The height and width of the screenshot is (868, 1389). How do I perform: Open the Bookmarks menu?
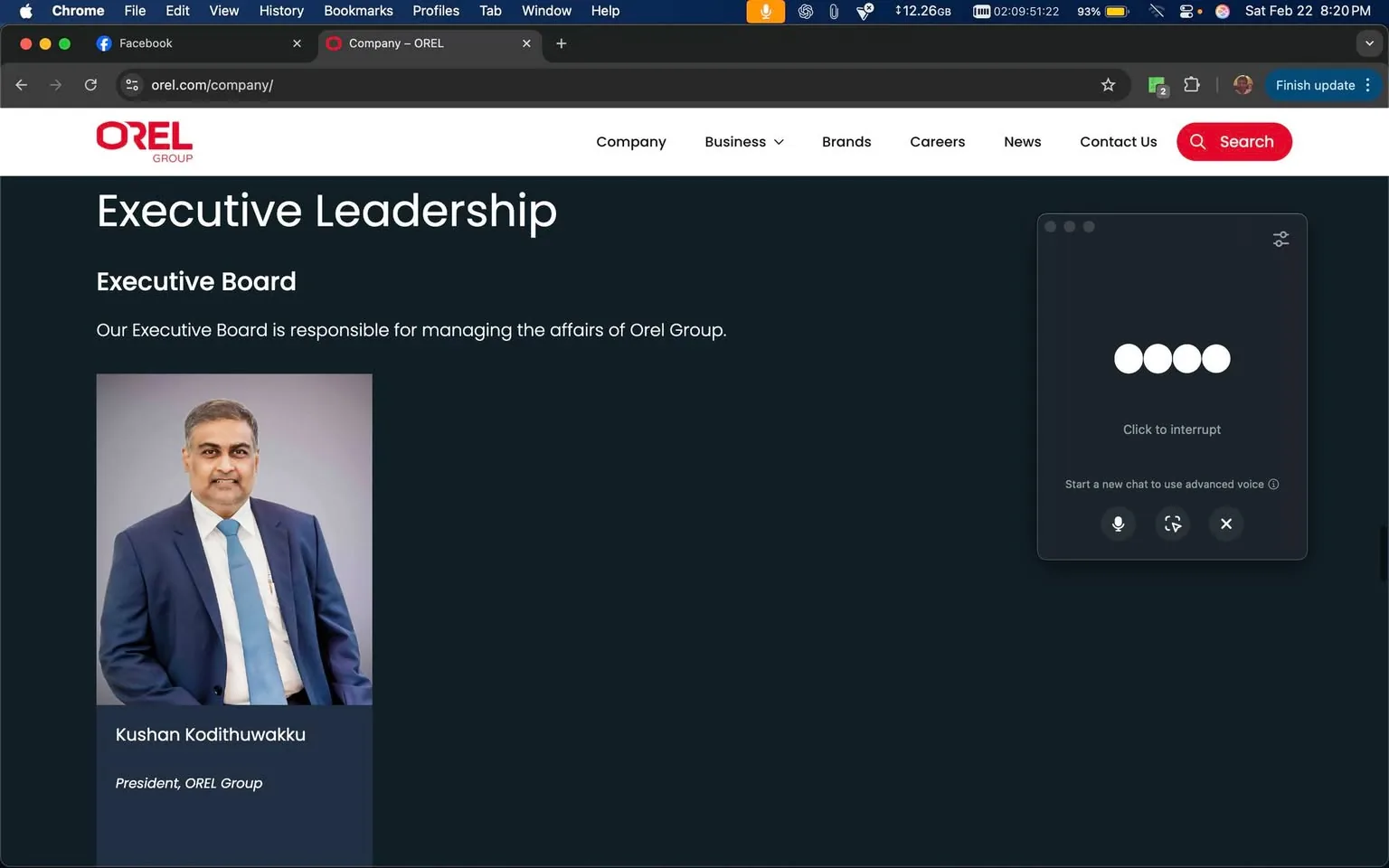coord(358,11)
